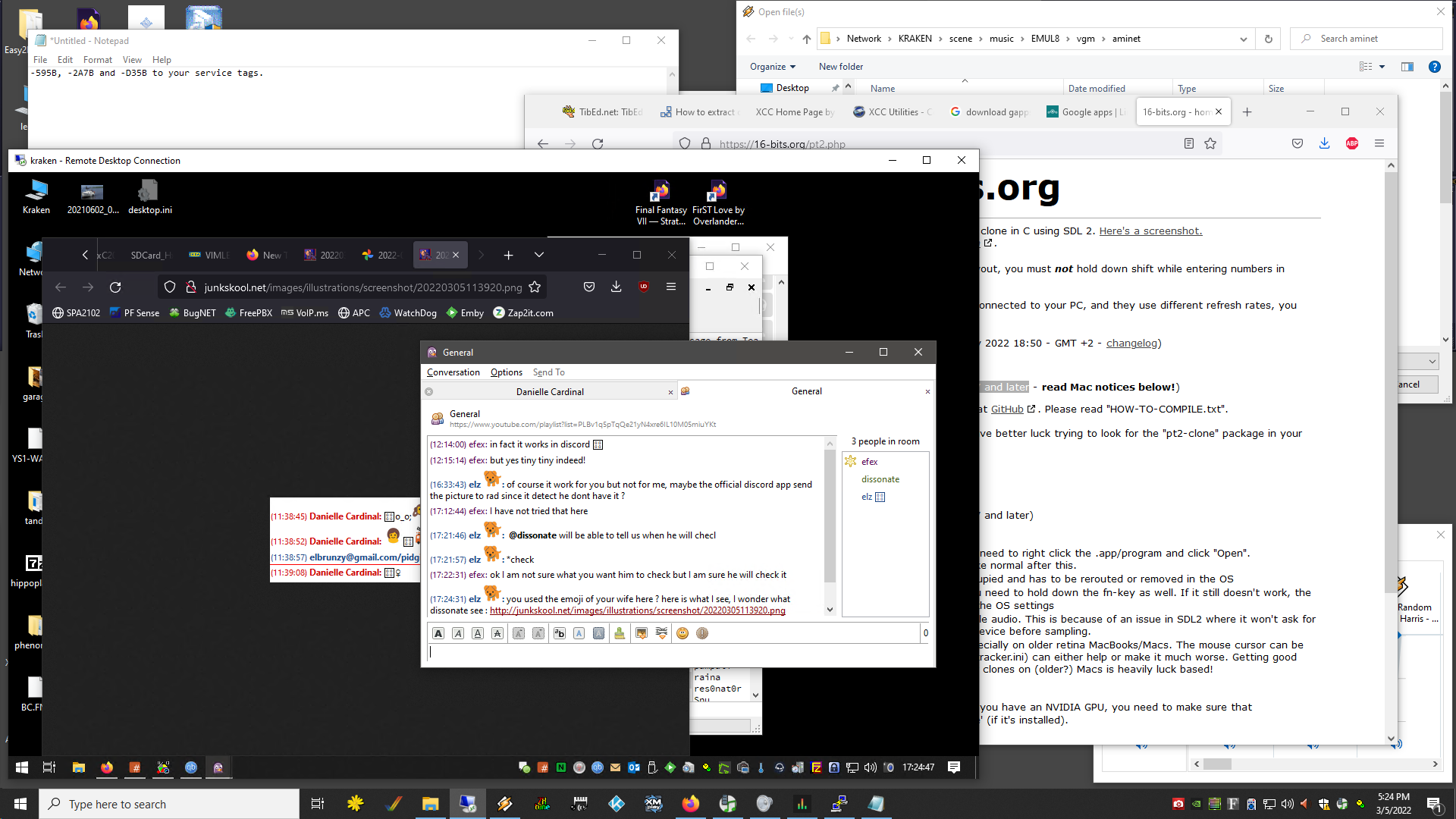Viewport: 1456px width, 819px height.
Task: Expand the breadcrumb chevron after KRAKEN
Action: pyautogui.click(x=940, y=39)
